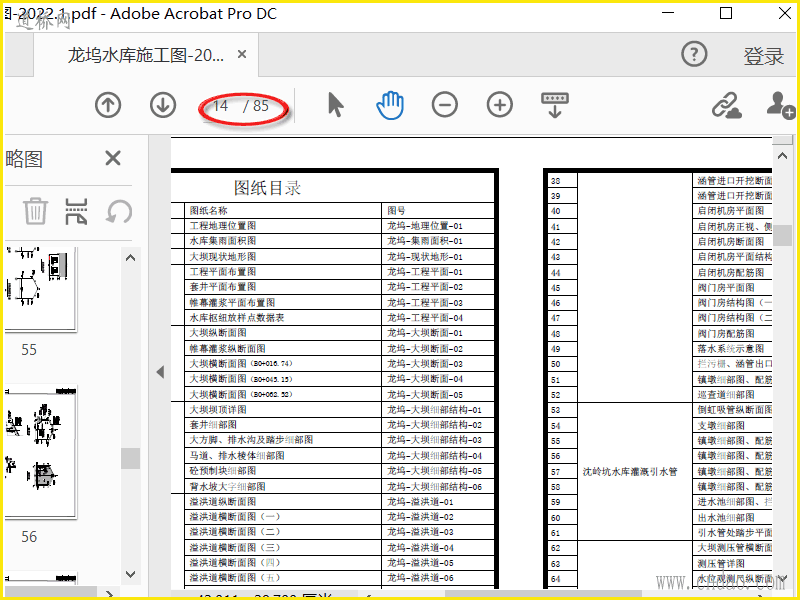This screenshot has width=800, height=600.
Task: Rotate page with the rotate icon
Action: pos(119,211)
